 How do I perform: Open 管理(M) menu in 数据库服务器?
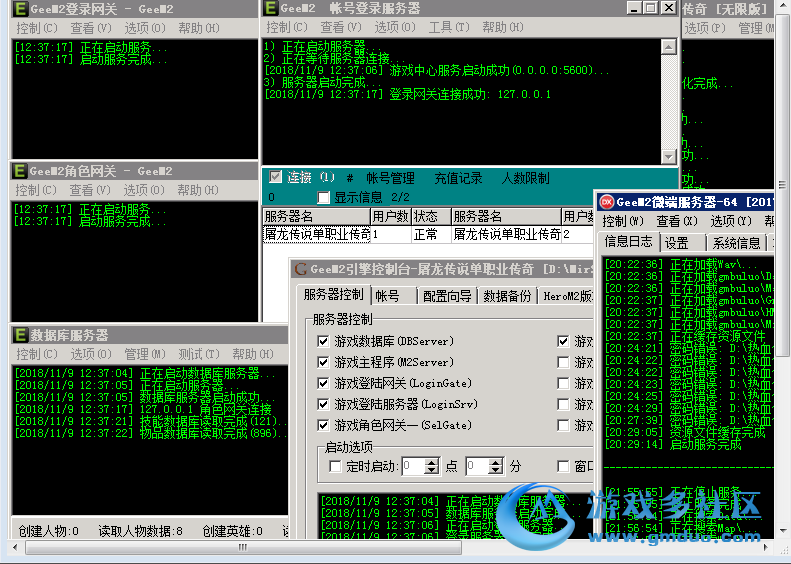pyautogui.click(x=145, y=354)
